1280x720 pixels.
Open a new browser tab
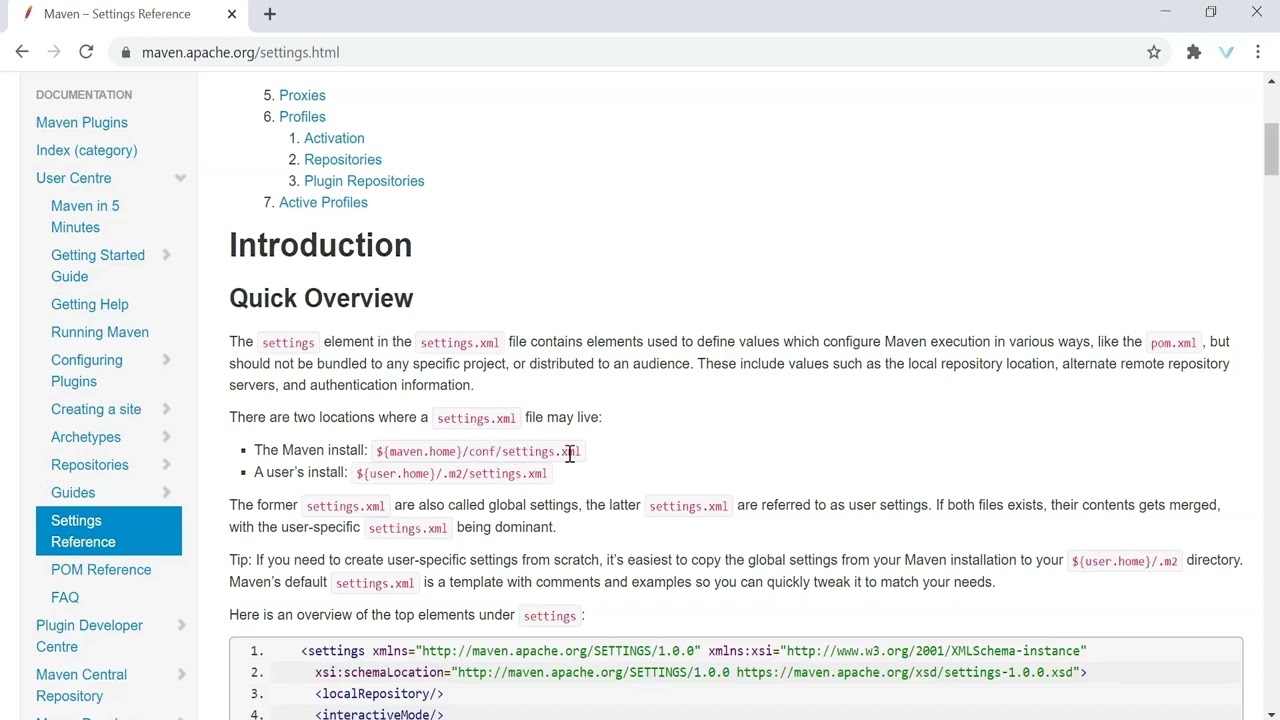[x=270, y=14]
